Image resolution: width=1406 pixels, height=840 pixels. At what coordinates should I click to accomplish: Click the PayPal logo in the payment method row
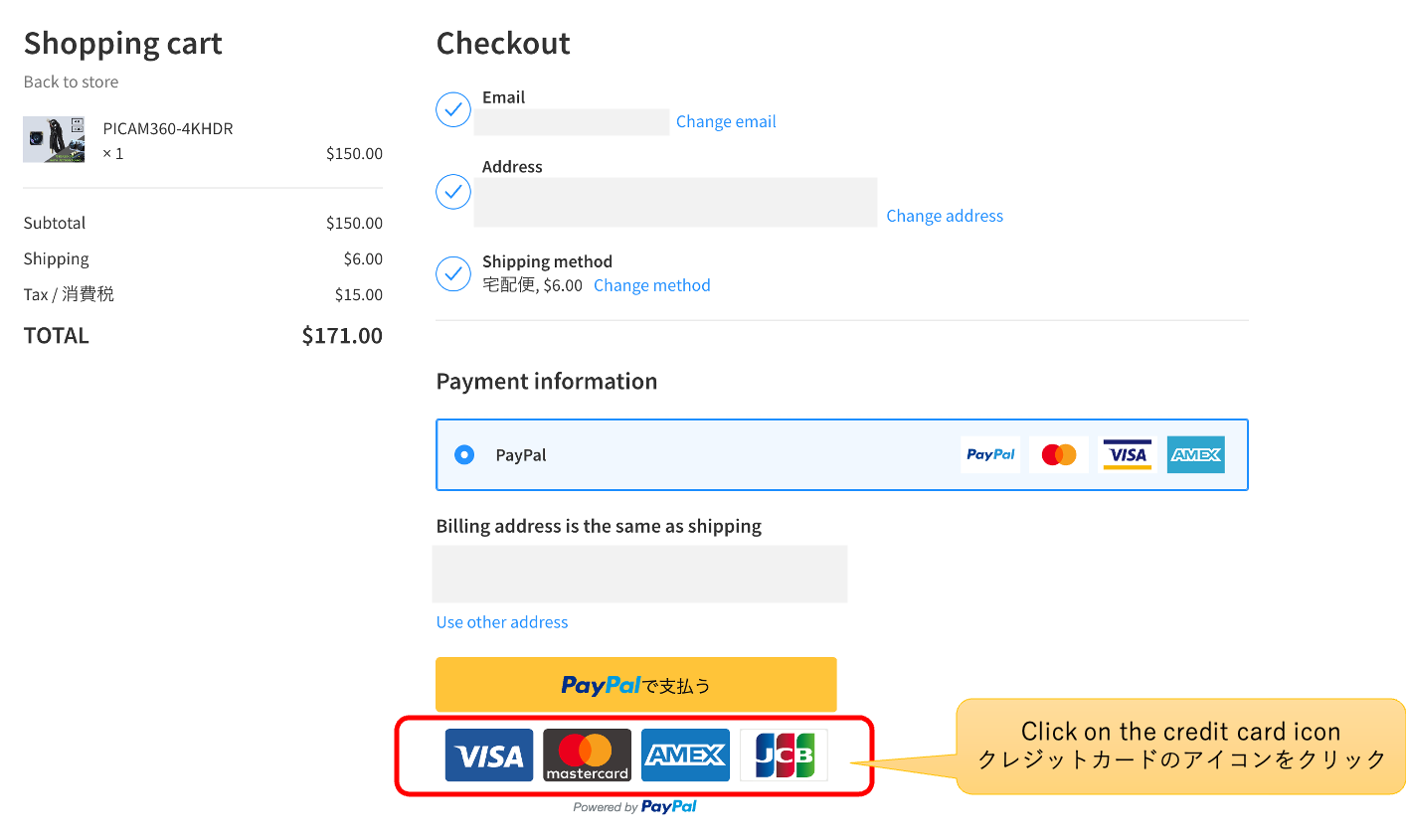(x=989, y=454)
